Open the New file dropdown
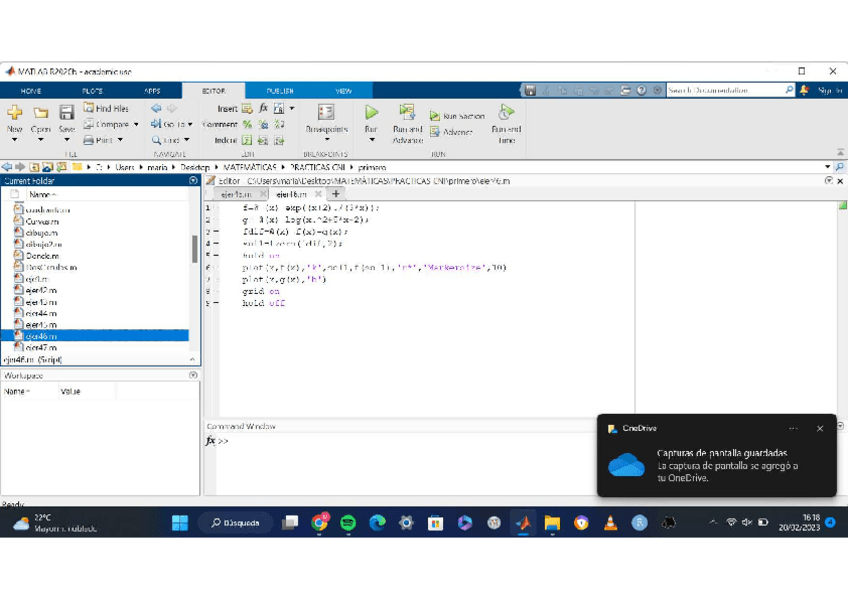 coord(14,140)
